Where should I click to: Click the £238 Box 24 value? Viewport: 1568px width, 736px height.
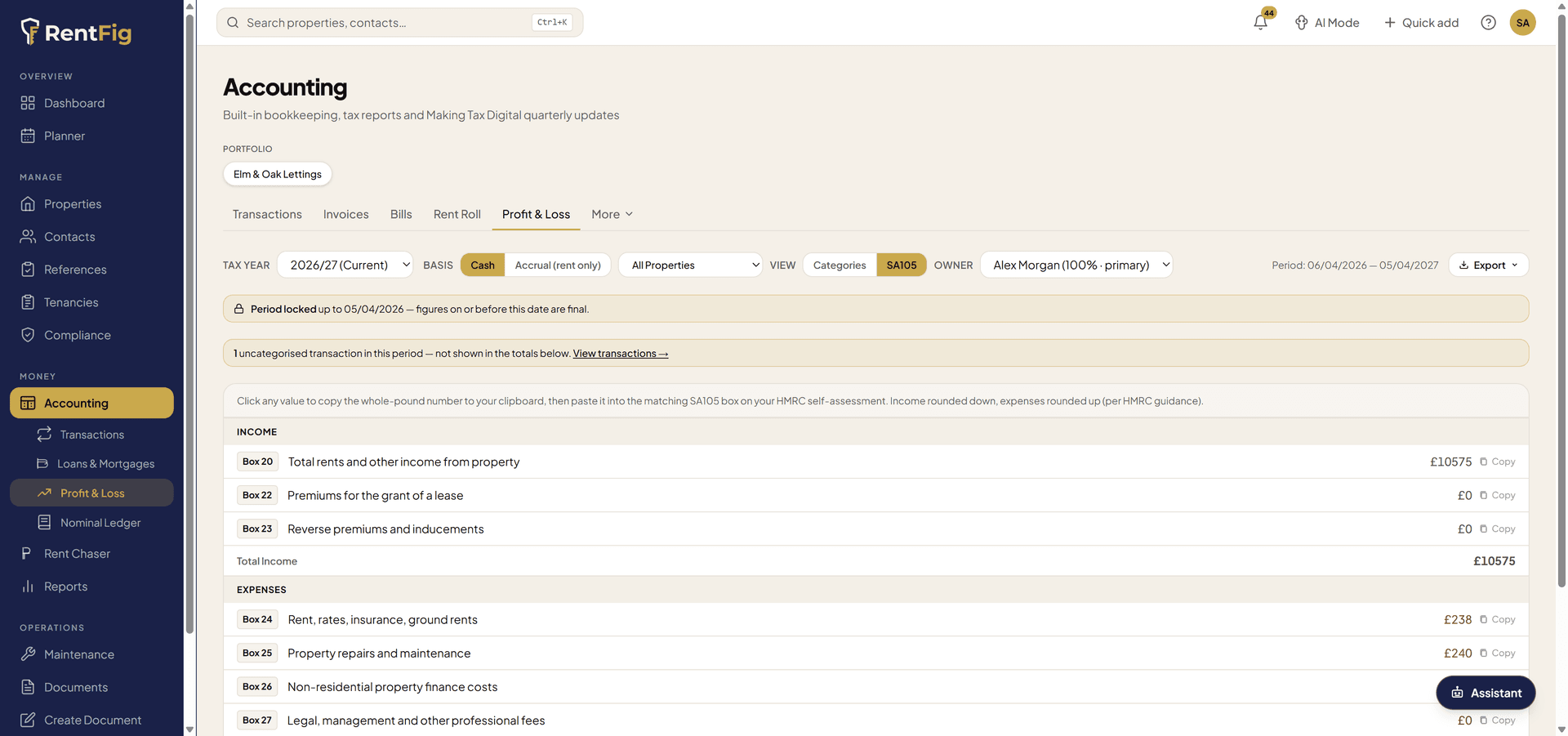[x=1457, y=620]
